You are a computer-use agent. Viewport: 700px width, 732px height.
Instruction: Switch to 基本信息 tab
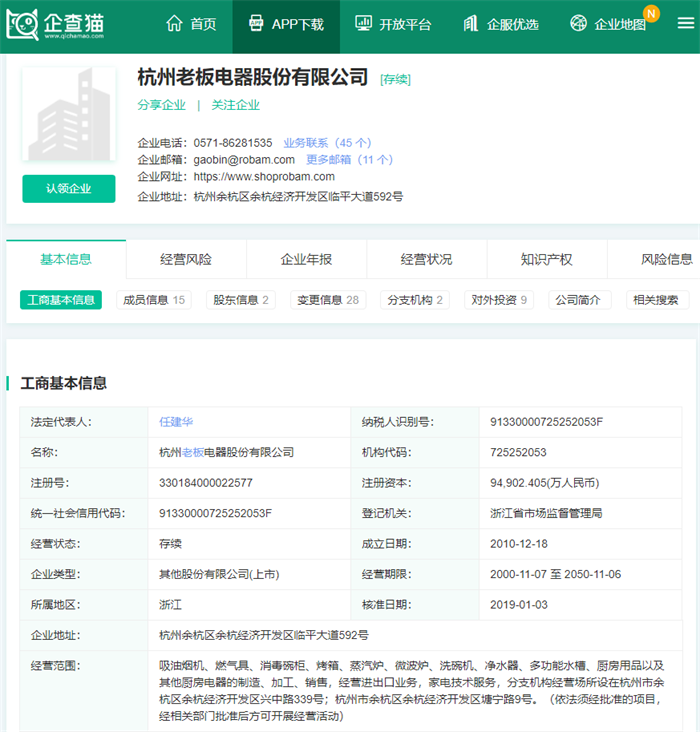66,259
